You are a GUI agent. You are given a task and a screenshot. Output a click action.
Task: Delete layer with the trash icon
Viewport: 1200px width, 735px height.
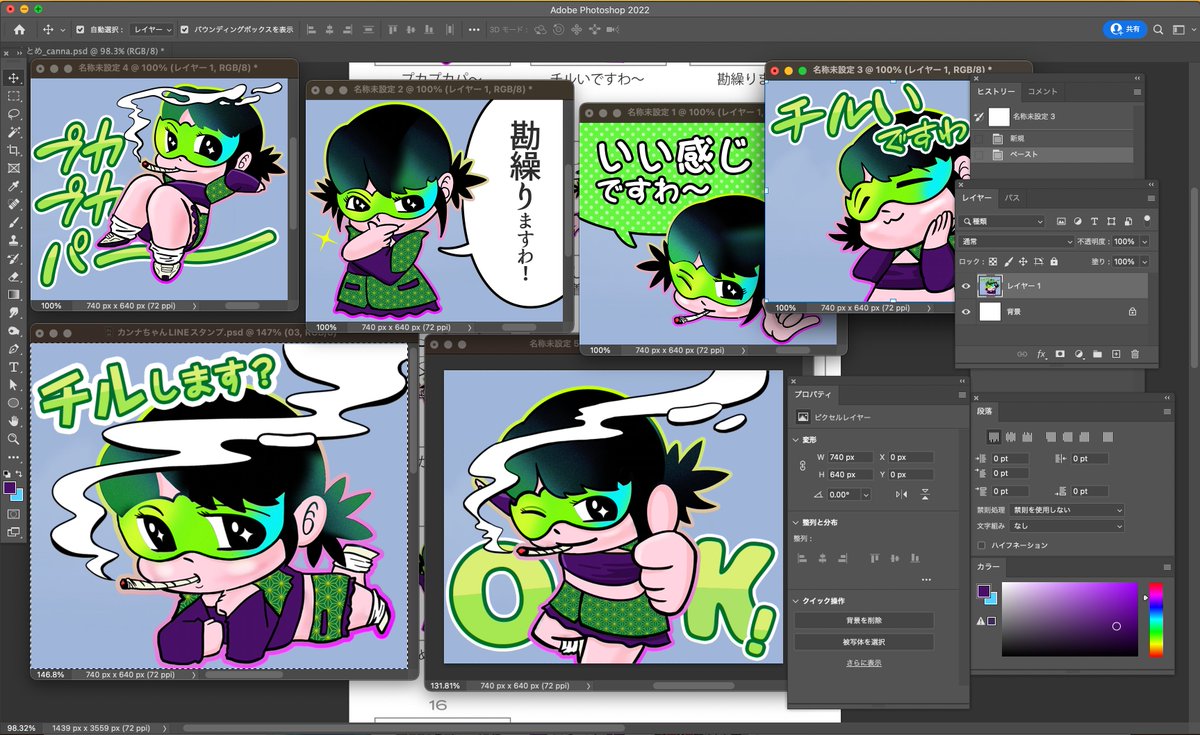(x=1134, y=354)
